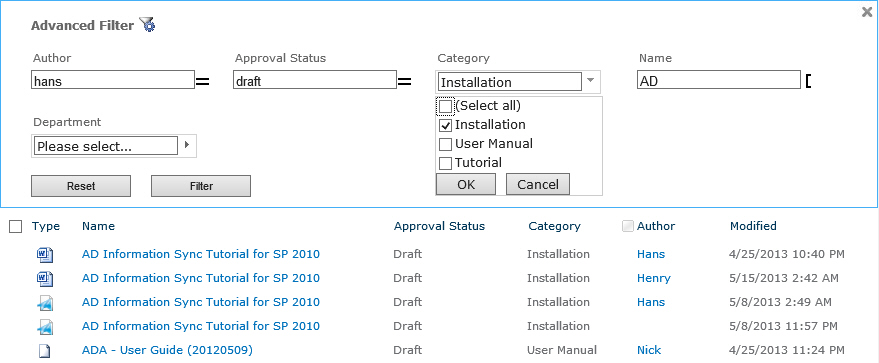Select the blank document icon for ADA User Guide
The height and width of the screenshot is (363, 879).
tap(44, 351)
